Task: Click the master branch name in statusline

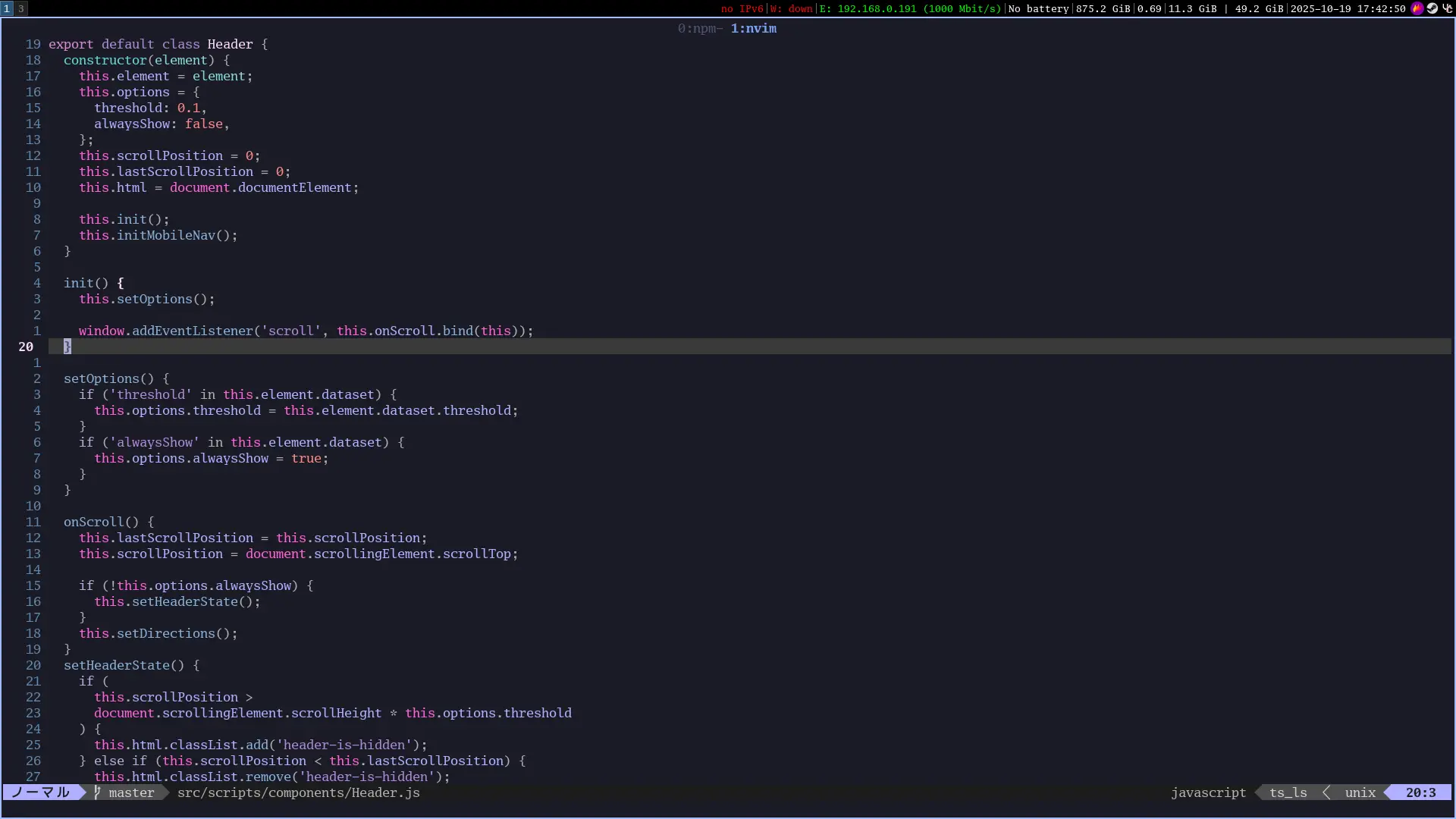Action: point(131,792)
